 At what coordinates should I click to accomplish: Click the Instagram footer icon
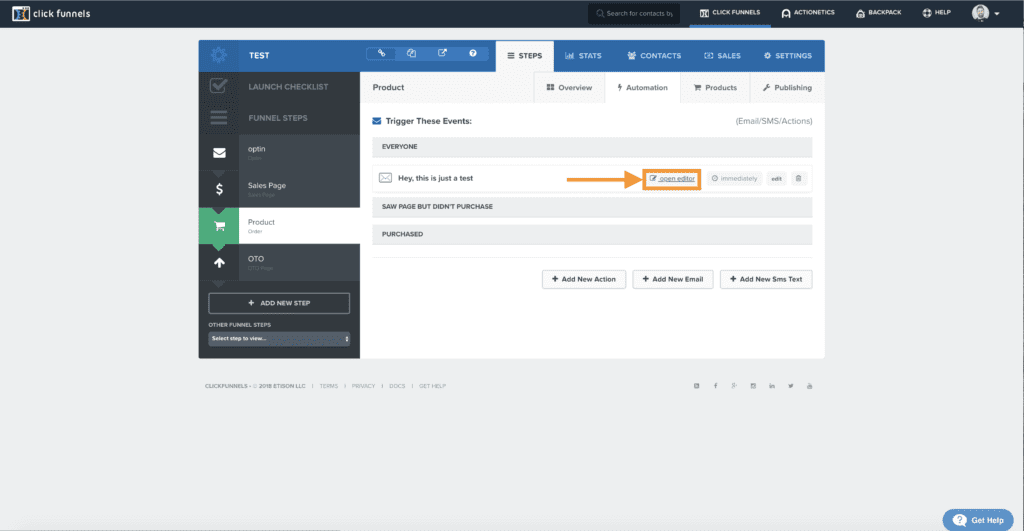click(753, 386)
